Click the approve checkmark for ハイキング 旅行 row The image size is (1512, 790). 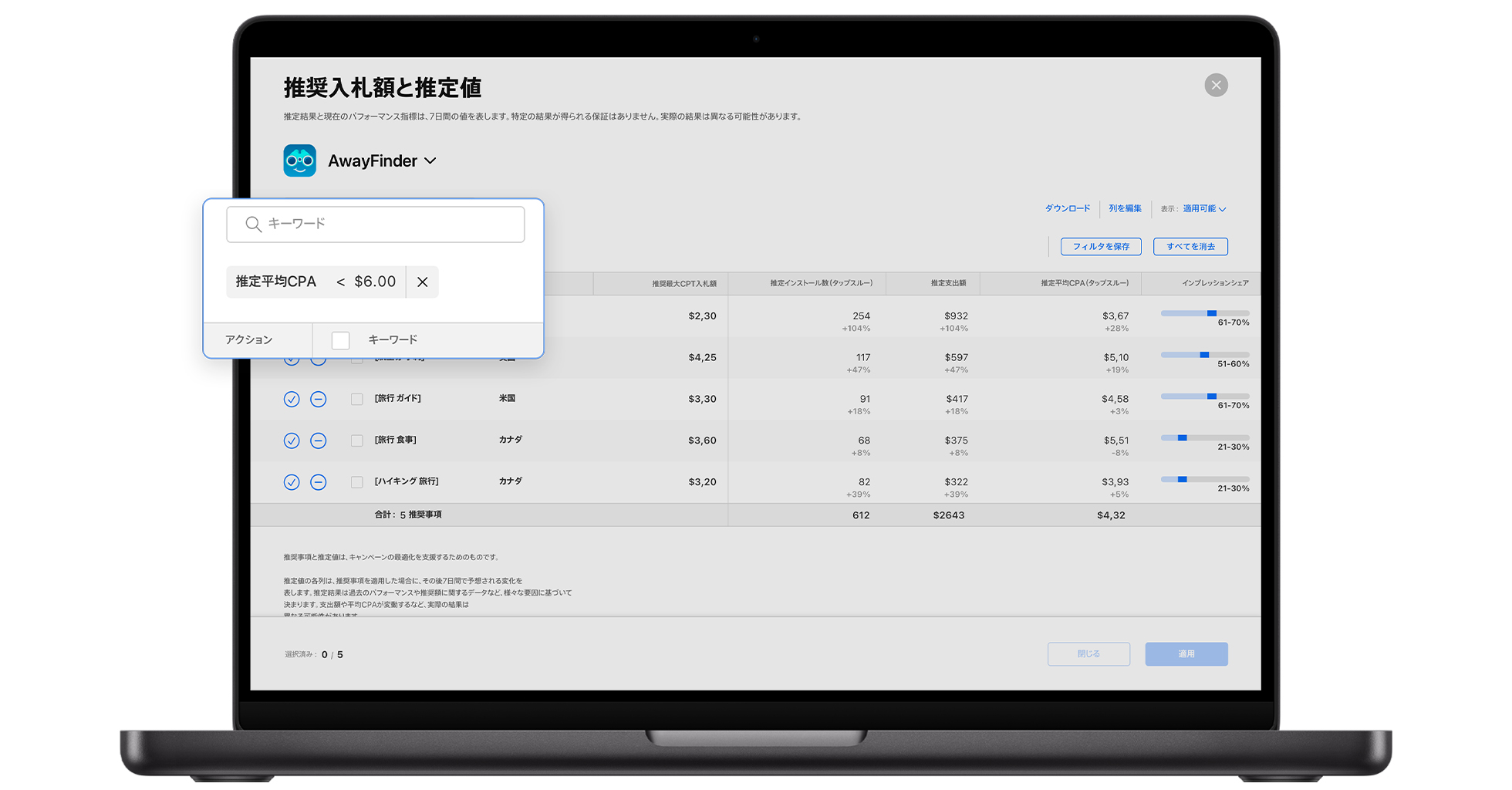tap(291, 482)
